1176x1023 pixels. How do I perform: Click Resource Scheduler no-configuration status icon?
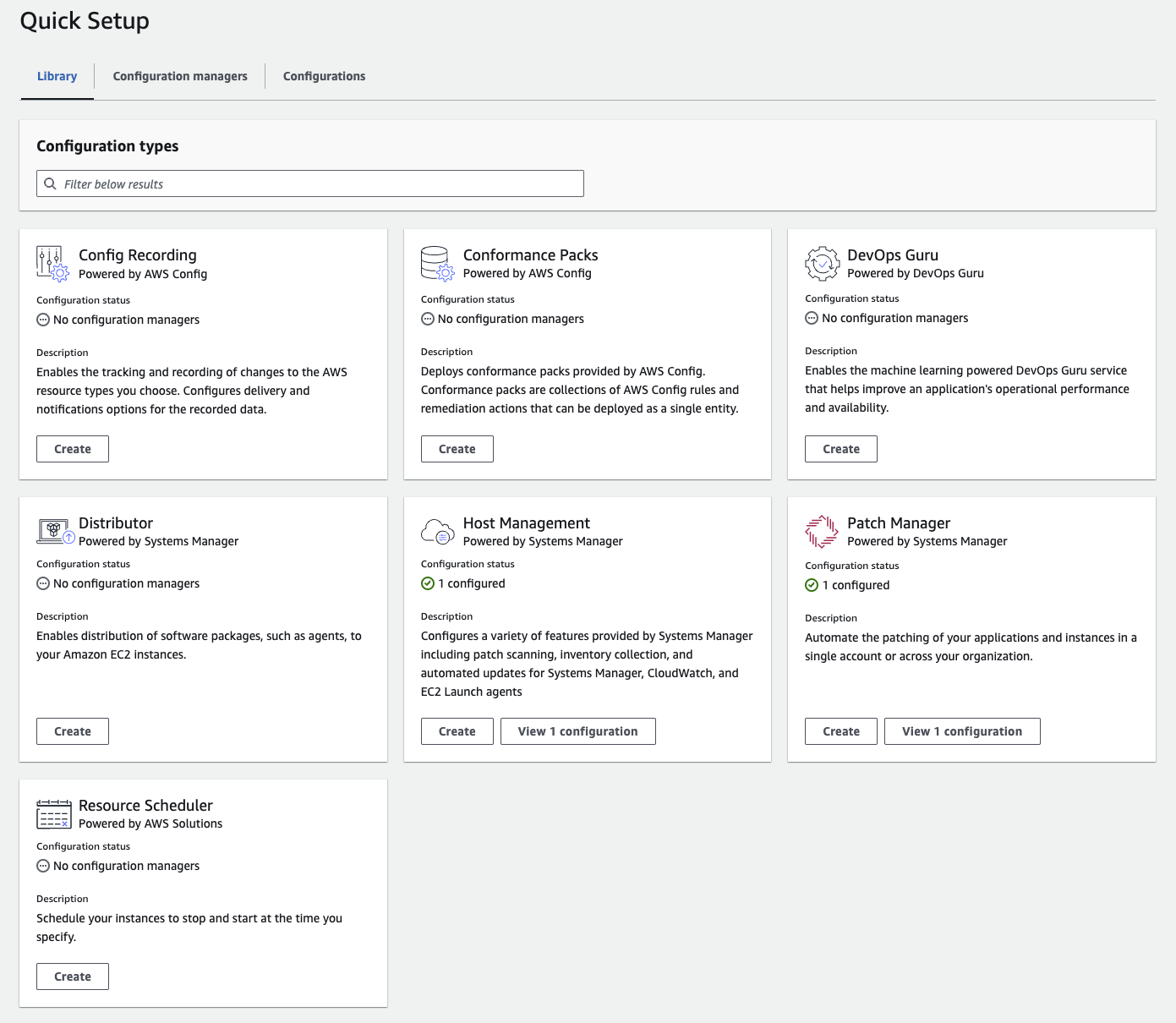coord(43,866)
